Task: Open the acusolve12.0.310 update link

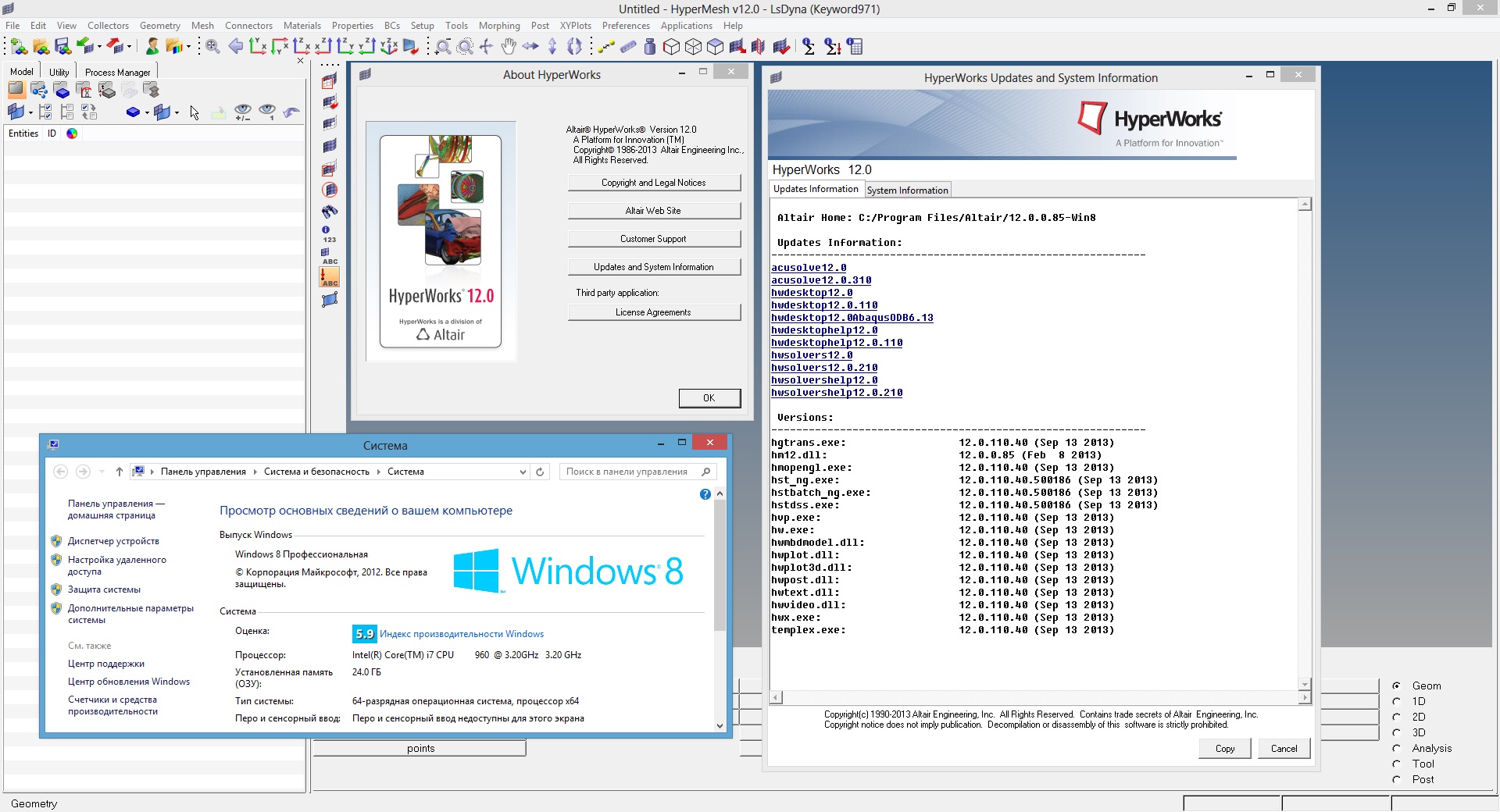Action: (x=821, y=280)
